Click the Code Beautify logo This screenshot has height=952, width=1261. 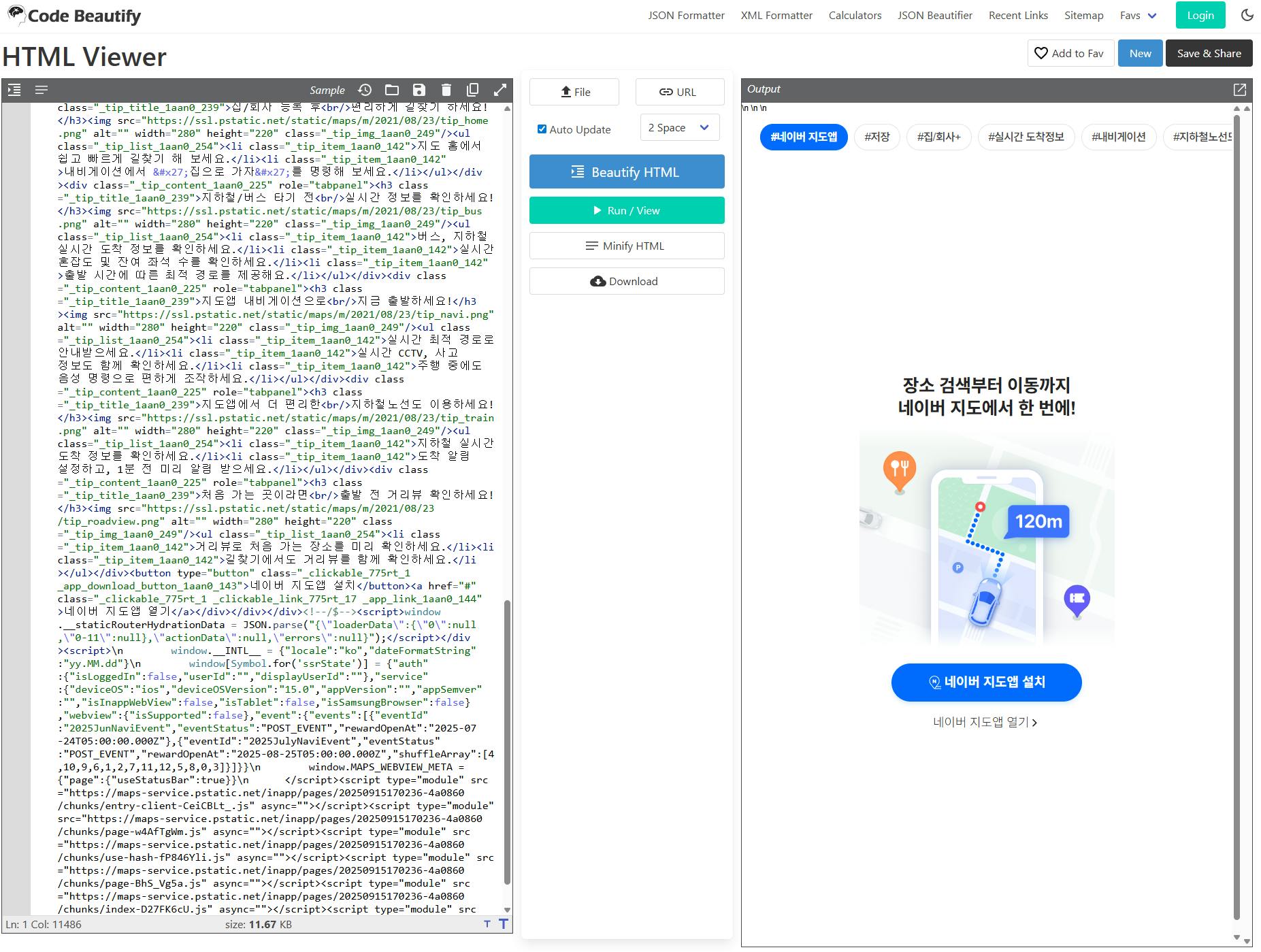point(74,16)
